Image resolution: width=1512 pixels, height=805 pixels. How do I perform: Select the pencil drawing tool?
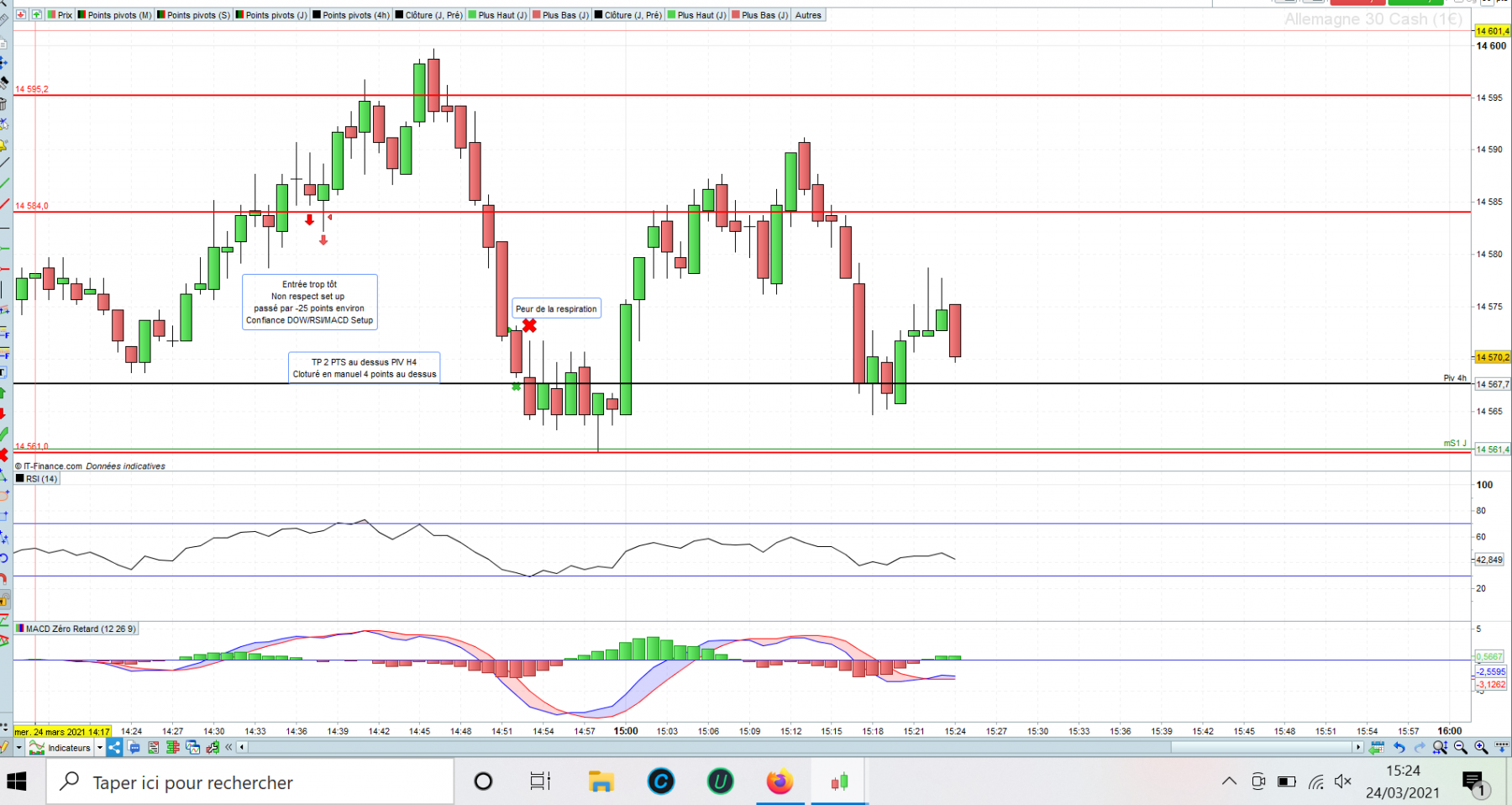[x=5, y=747]
